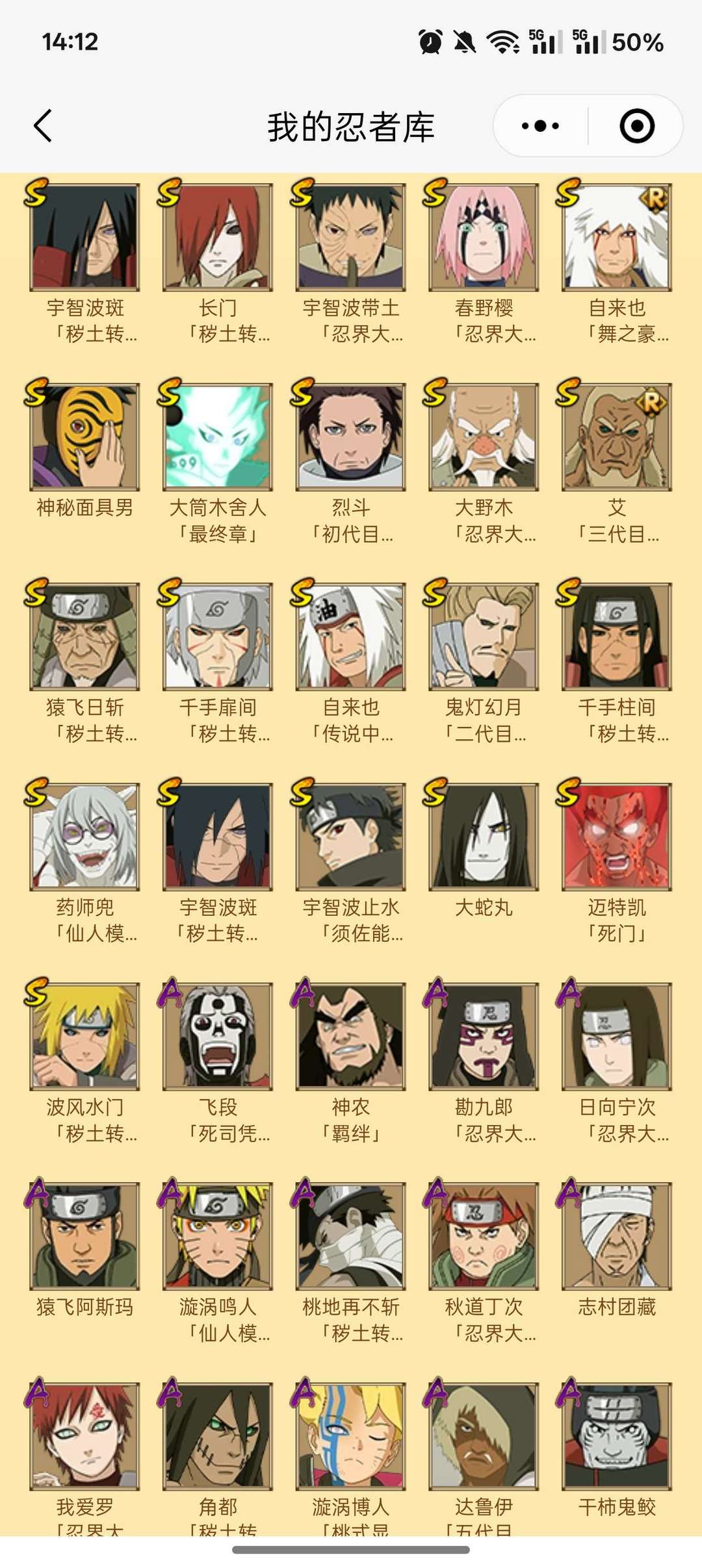Tap the alarm clock status bar icon
702x1568 pixels.
[x=430, y=42]
